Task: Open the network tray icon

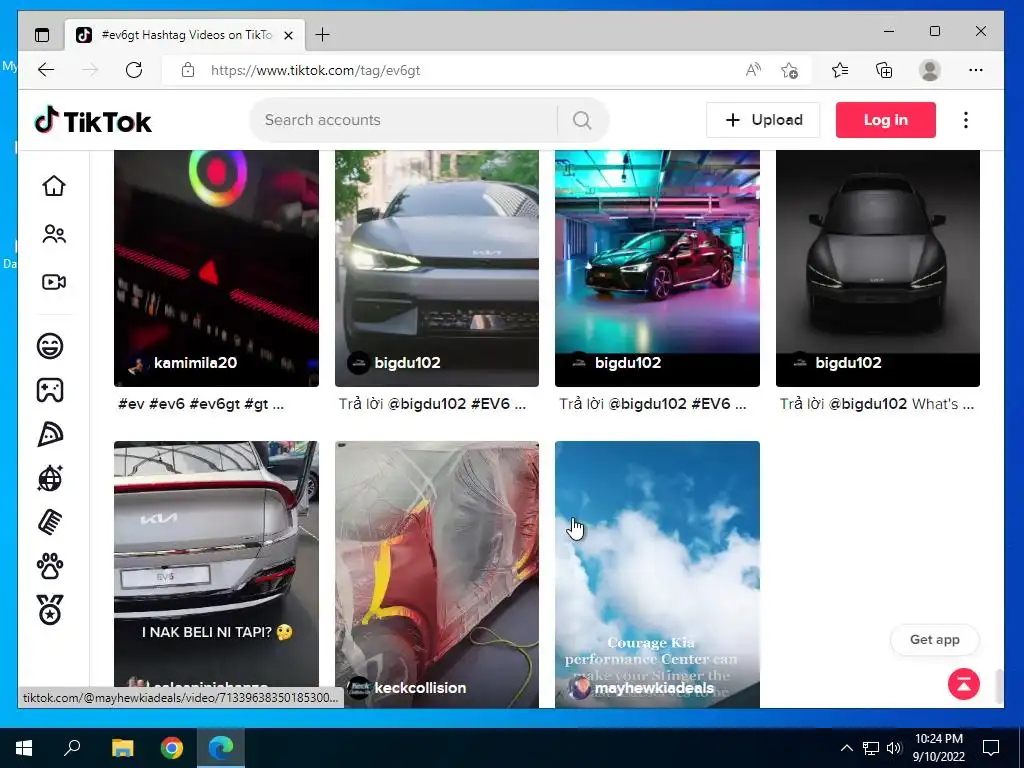Action: [x=871, y=748]
